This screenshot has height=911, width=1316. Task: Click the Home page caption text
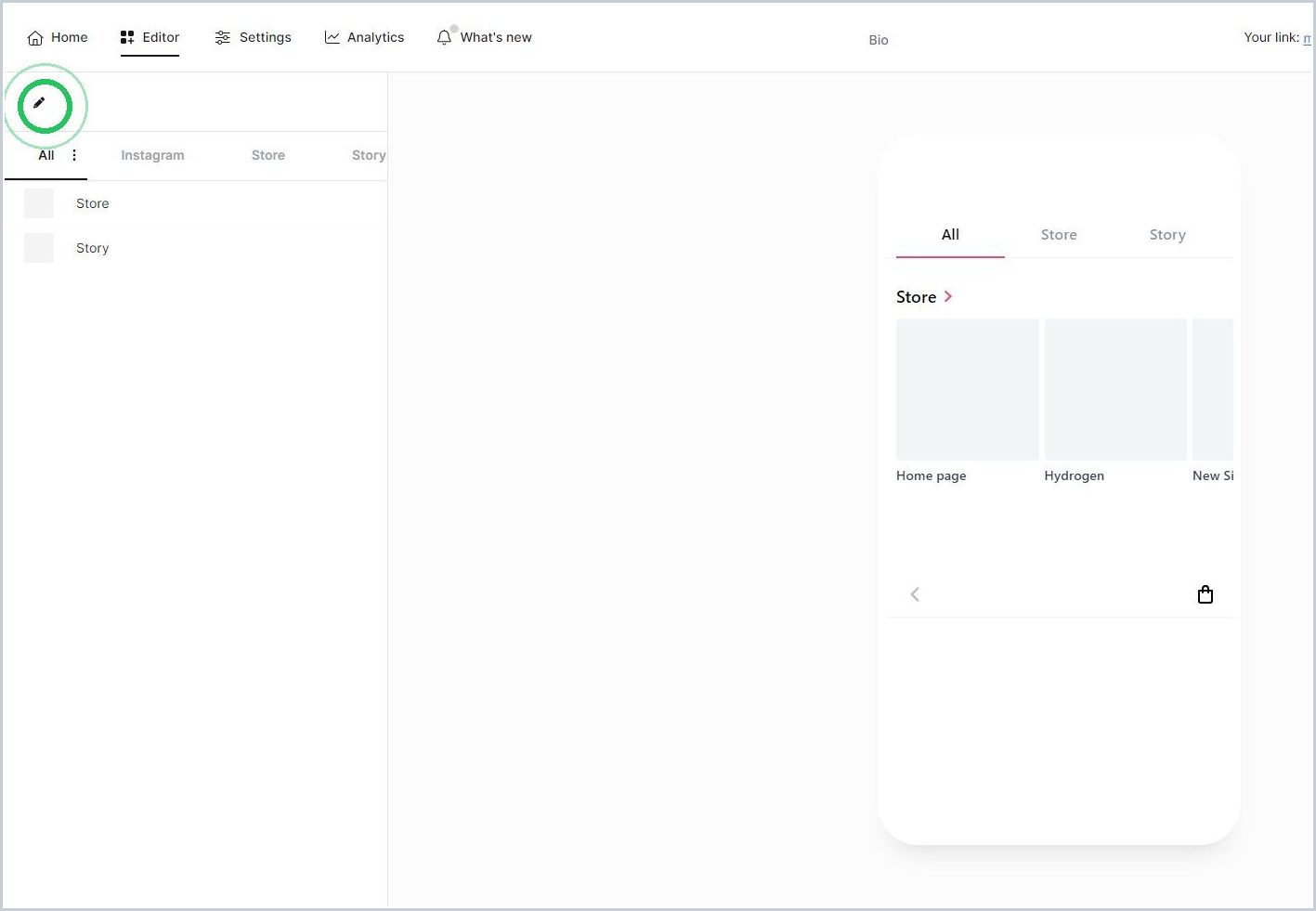click(931, 475)
